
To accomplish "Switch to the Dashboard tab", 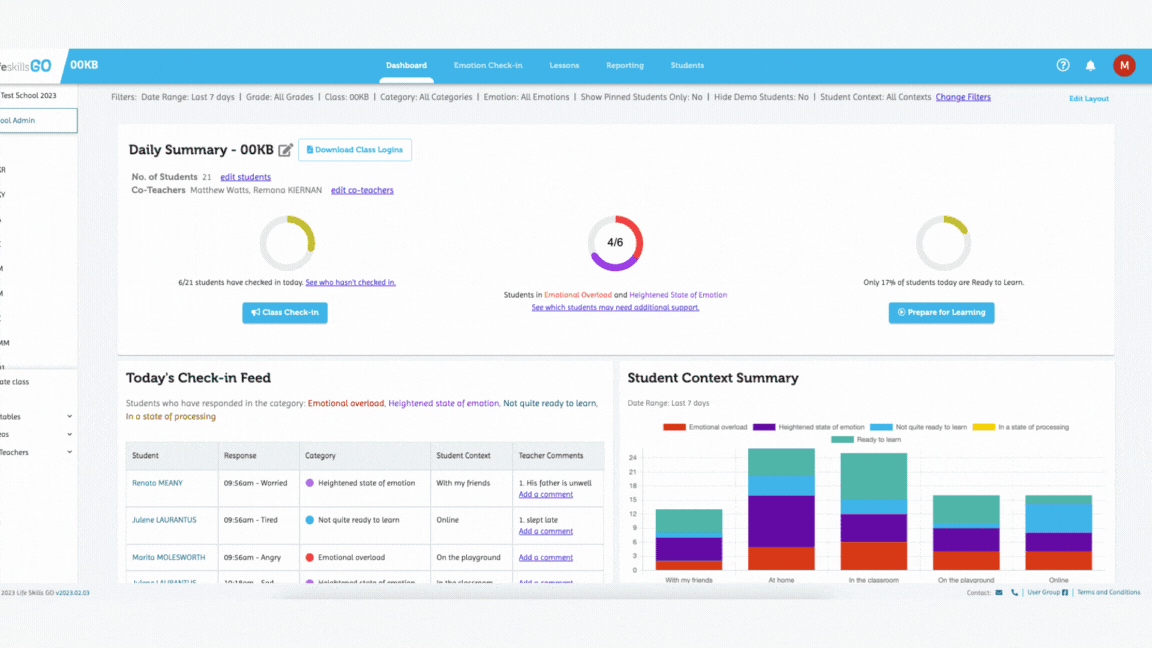I will click(x=406, y=65).
